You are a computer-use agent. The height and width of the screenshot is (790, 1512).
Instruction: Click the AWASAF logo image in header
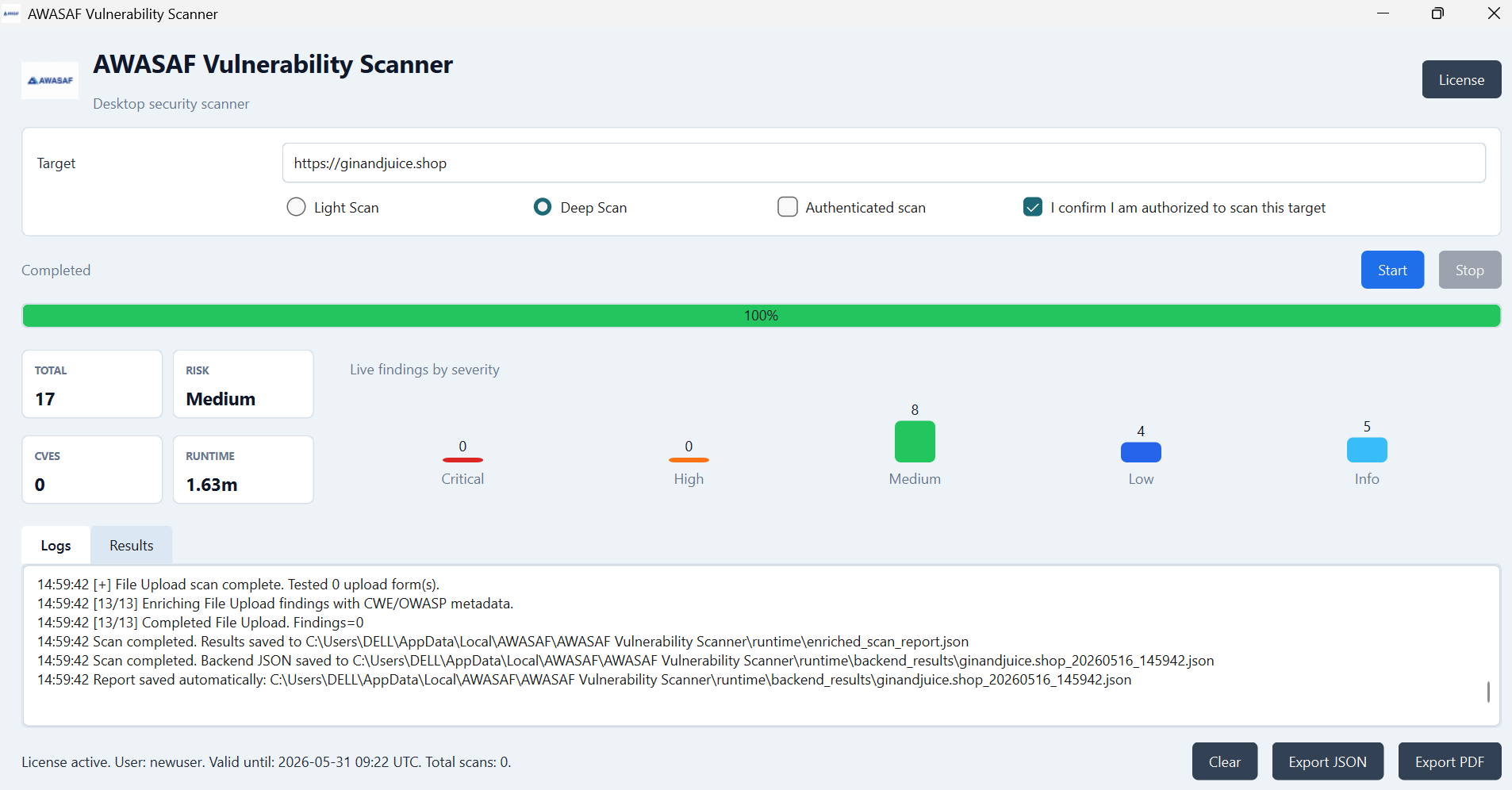(50, 80)
